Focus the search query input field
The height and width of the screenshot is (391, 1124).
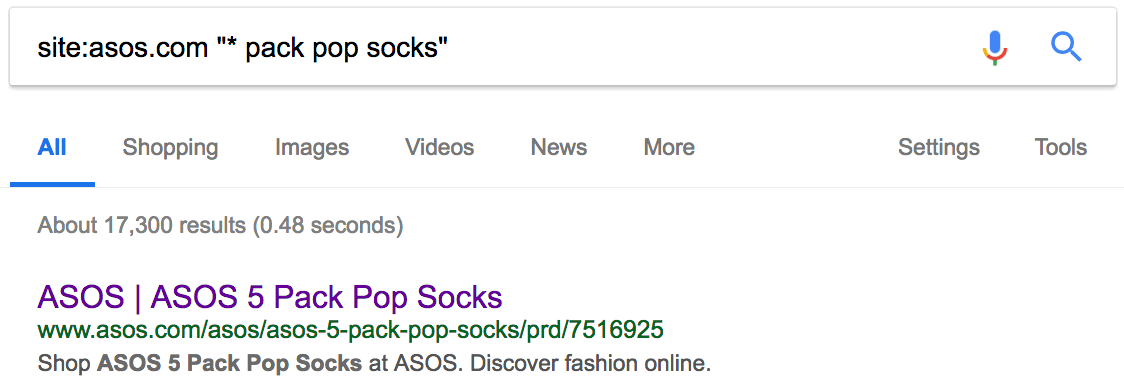click(x=495, y=48)
